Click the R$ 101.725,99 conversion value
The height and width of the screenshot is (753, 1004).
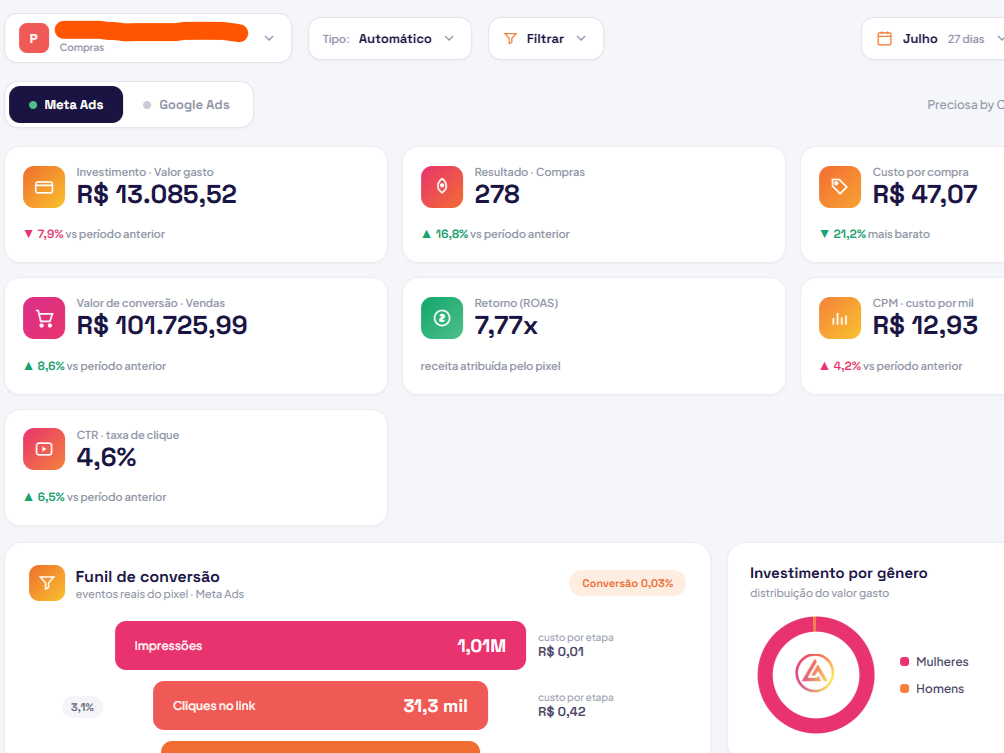coord(162,325)
